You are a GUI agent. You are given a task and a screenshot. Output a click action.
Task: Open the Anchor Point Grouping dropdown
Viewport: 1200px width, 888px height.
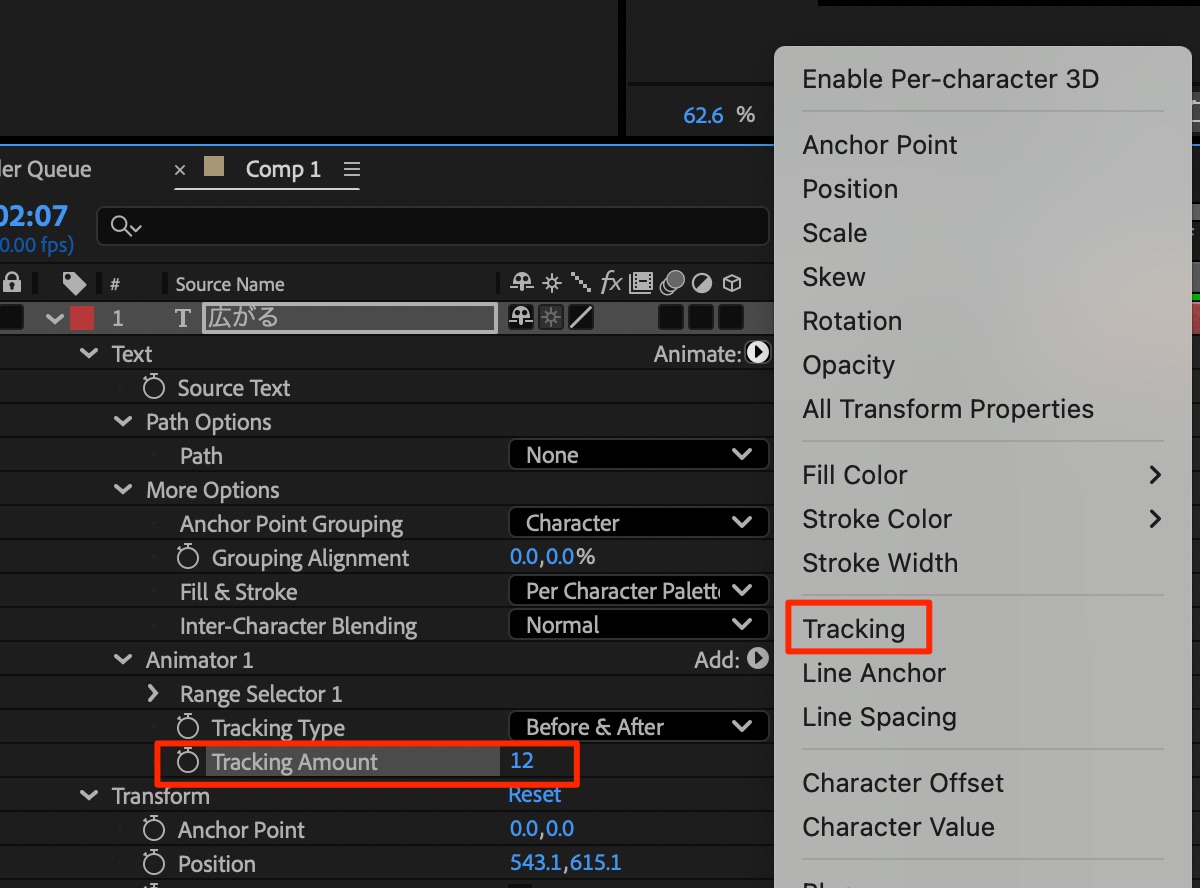click(638, 523)
